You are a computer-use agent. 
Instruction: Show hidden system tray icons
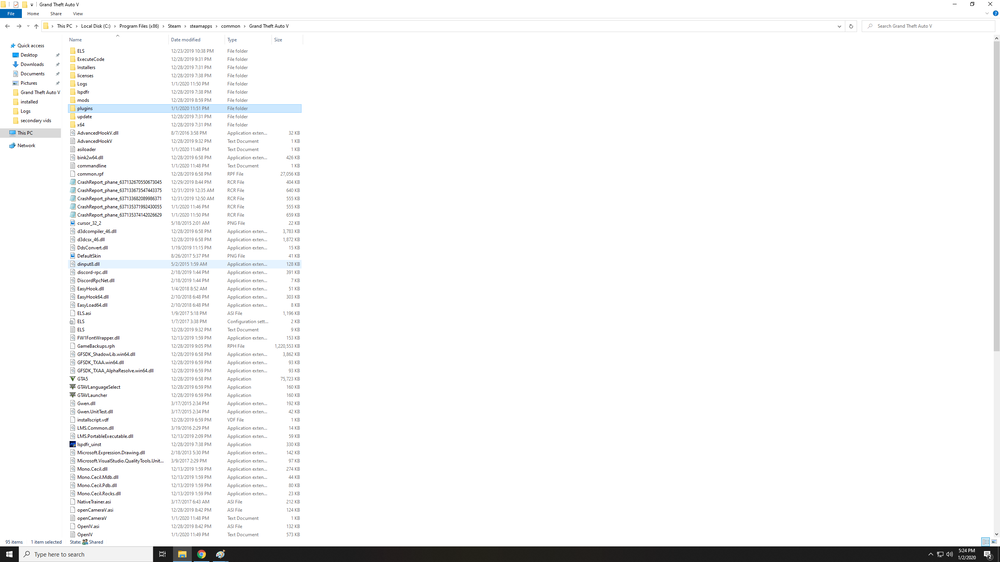[x=930, y=554]
